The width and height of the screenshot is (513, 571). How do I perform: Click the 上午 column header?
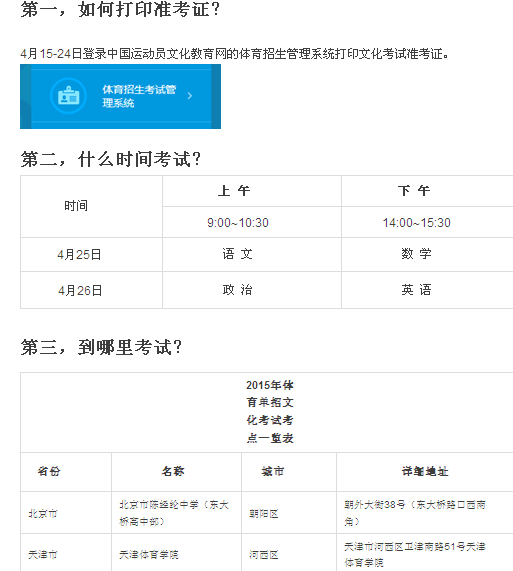252,191
